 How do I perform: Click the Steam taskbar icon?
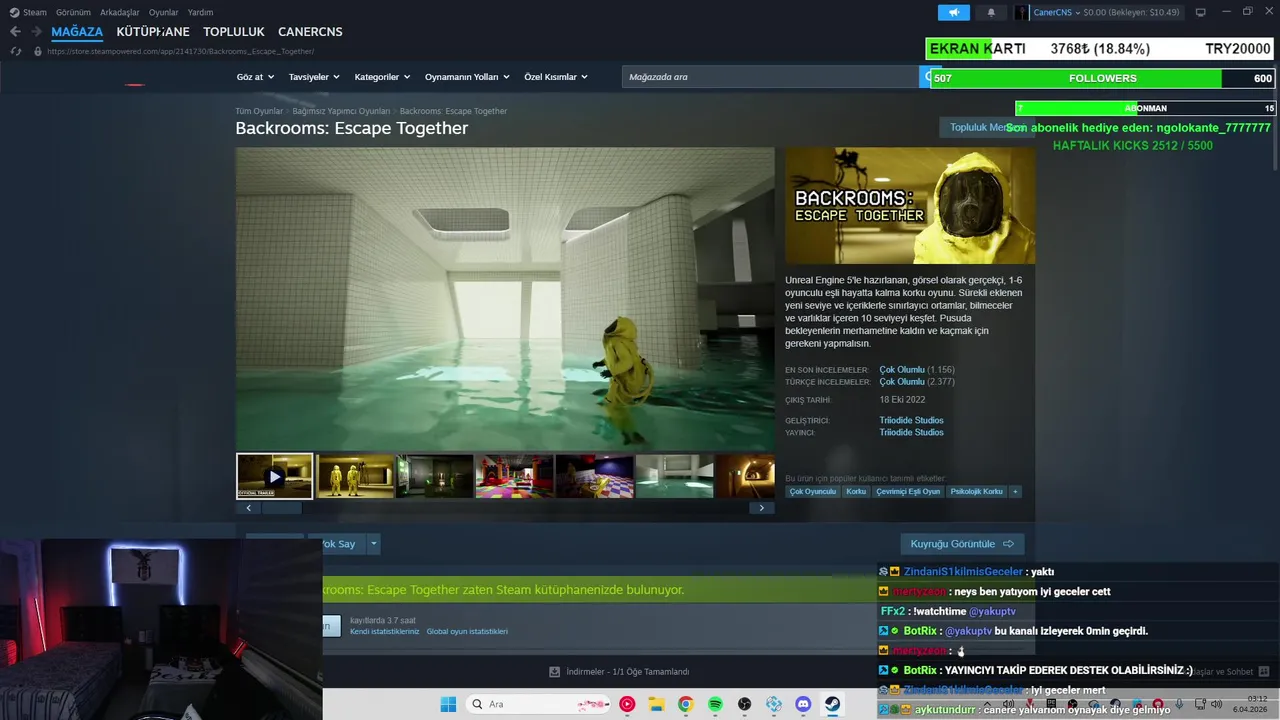[x=832, y=704]
